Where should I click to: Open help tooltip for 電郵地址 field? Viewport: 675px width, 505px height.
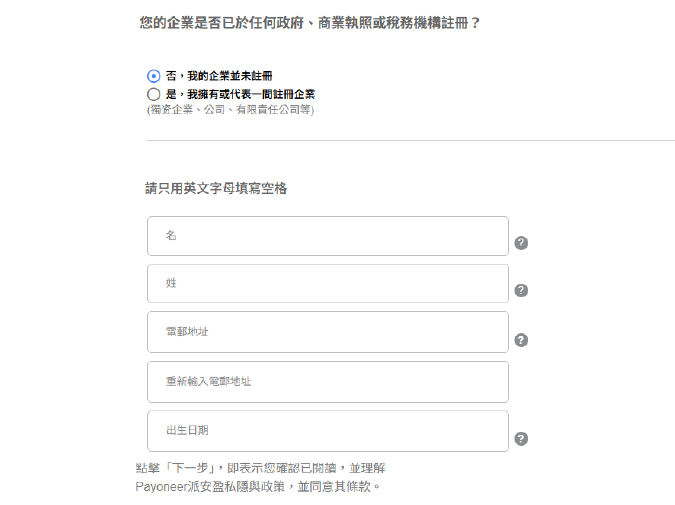[521, 340]
